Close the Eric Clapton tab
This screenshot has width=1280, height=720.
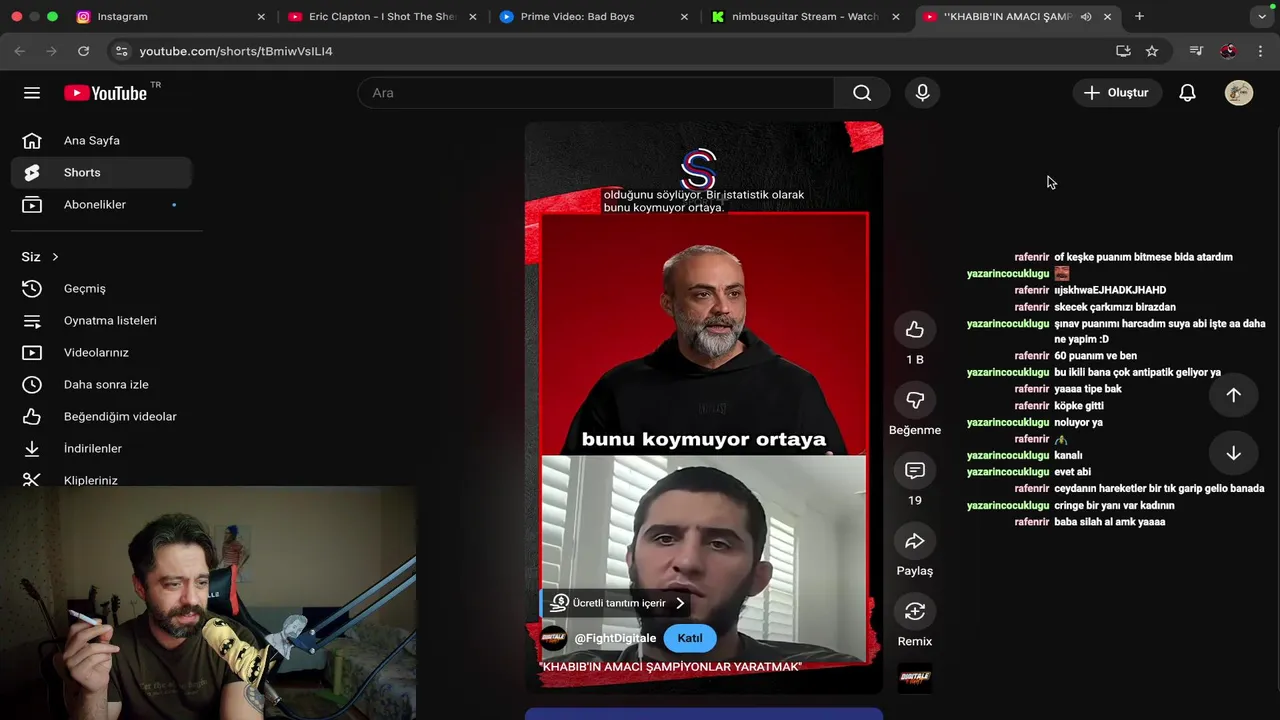(473, 17)
